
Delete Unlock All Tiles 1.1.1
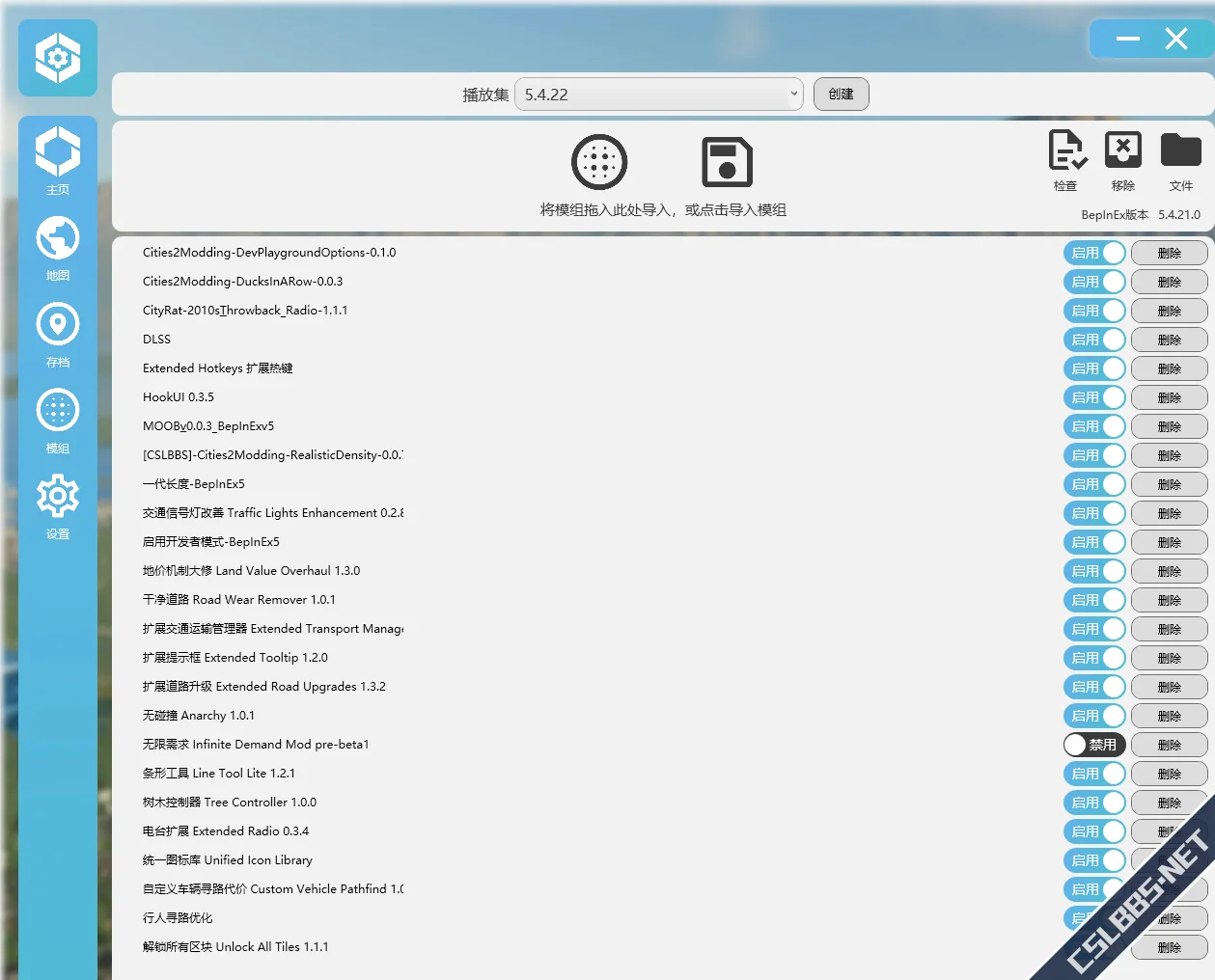[1170, 947]
